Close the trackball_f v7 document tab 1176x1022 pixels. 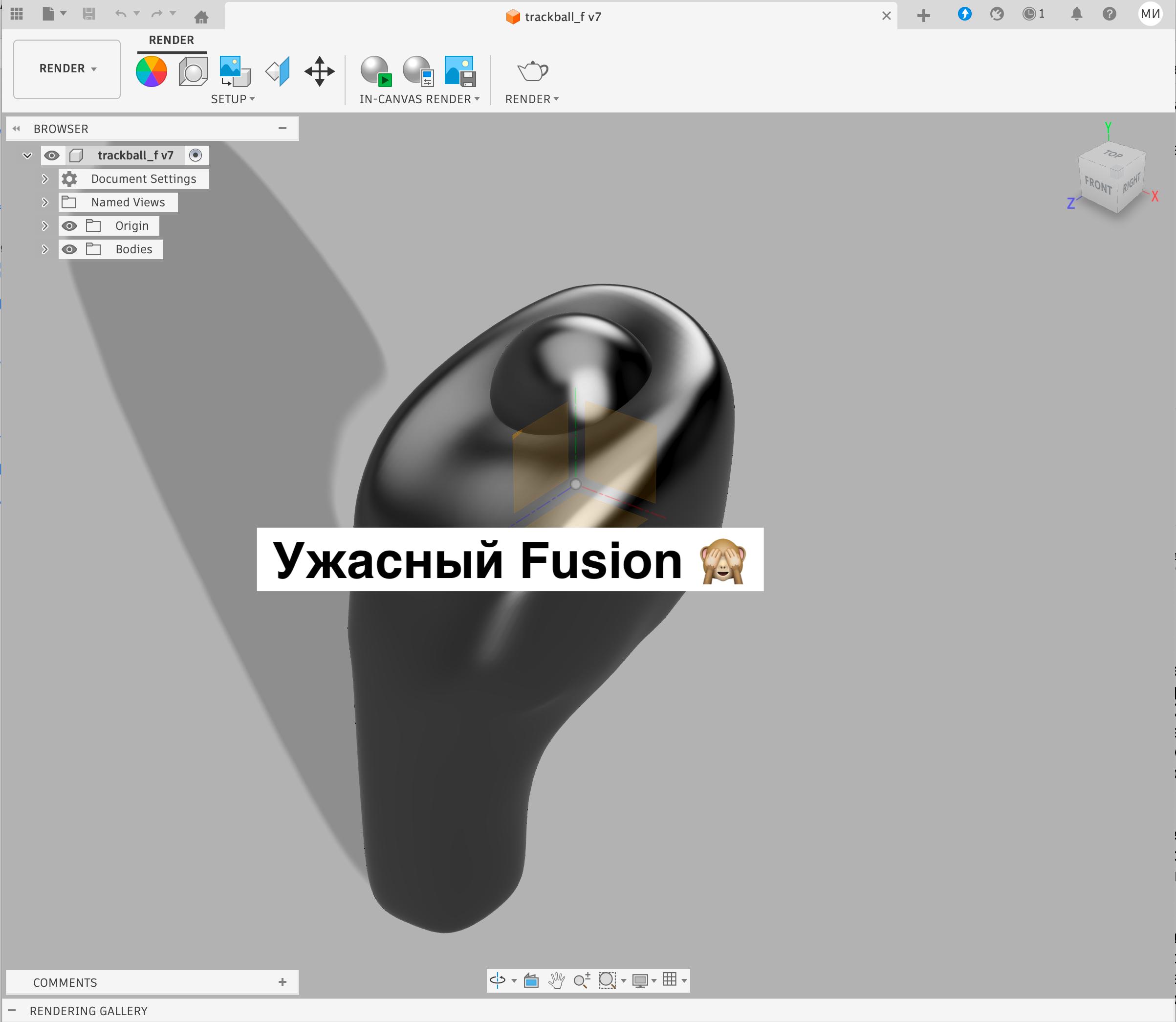[887, 16]
